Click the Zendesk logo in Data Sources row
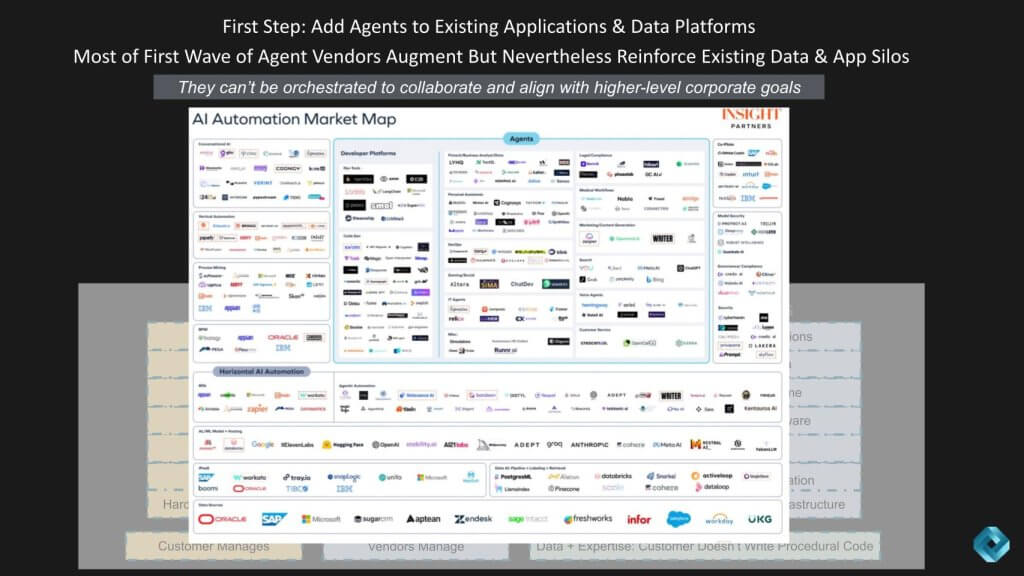 (473, 519)
